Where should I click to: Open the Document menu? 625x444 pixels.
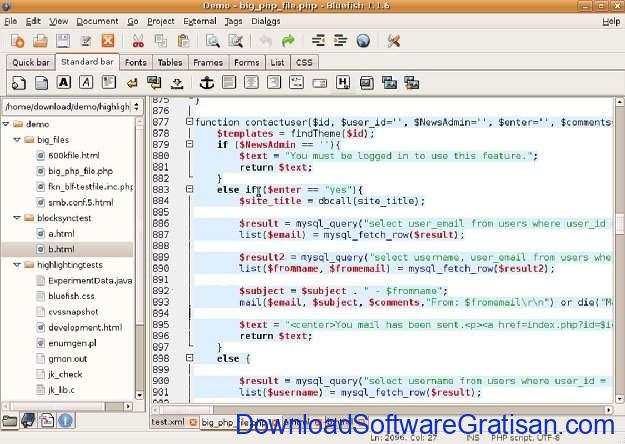coord(97,21)
